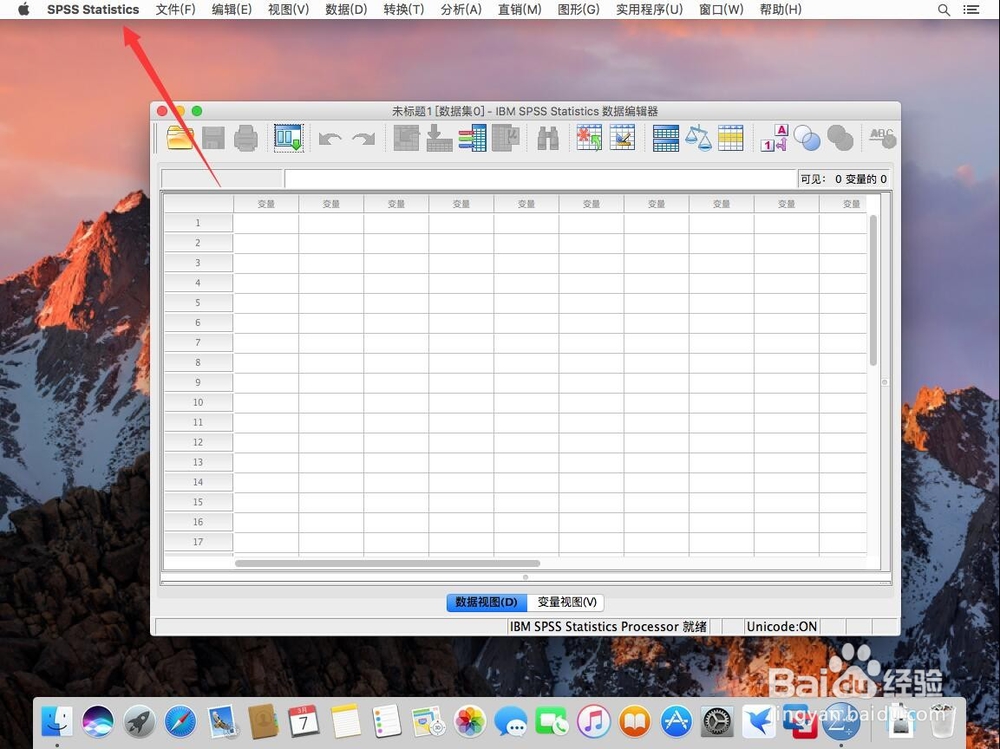Click the cell name box field
Screen dimensions: 1000x749
[x=221, y=179]
